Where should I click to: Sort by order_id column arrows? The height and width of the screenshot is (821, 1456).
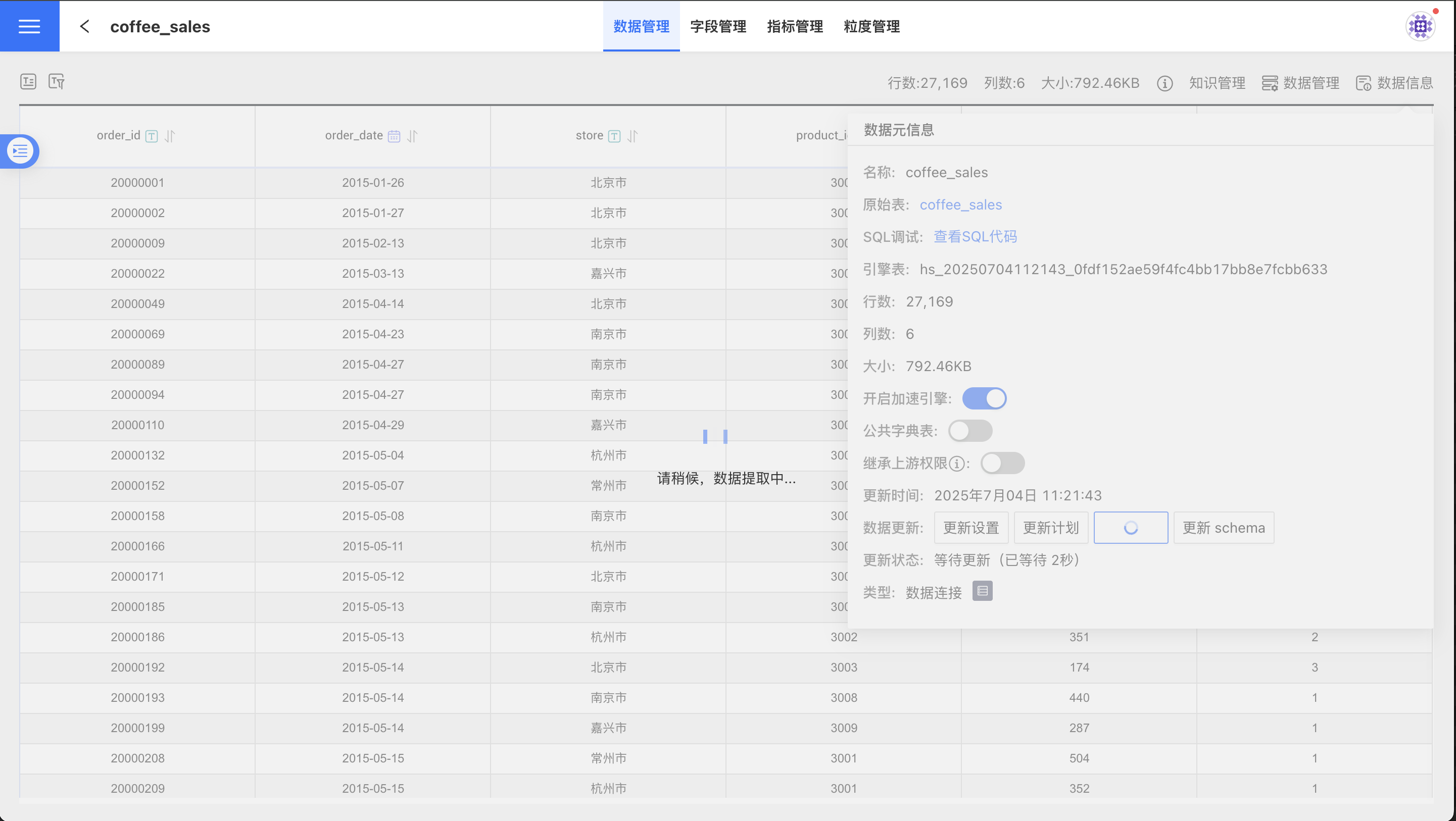[170, 136]
